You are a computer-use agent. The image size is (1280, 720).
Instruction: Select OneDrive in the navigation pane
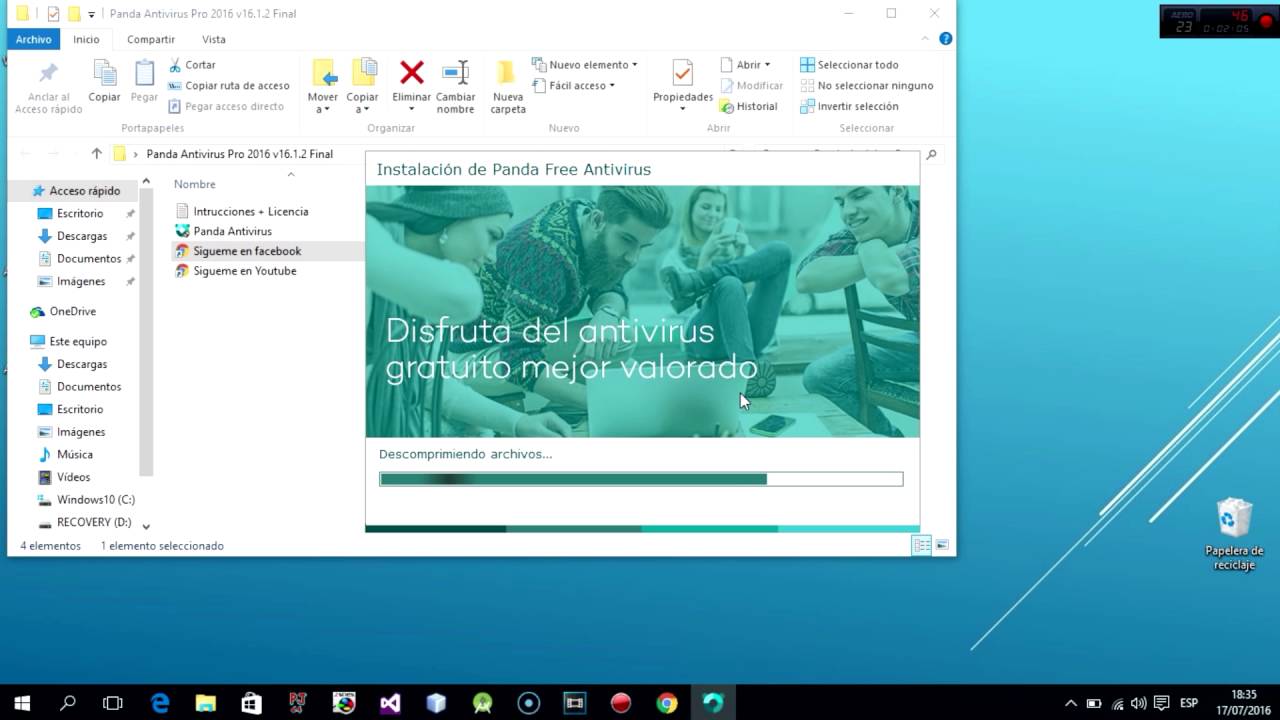63,312
